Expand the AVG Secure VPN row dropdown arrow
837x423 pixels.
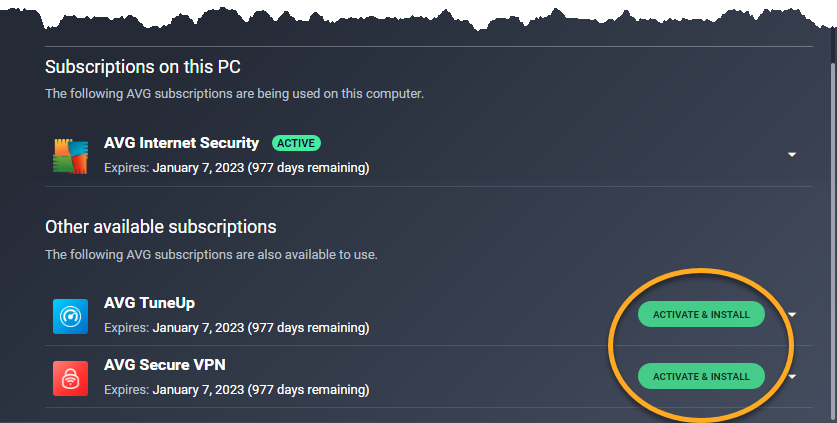pyautogui.click(x=792, y=377)
